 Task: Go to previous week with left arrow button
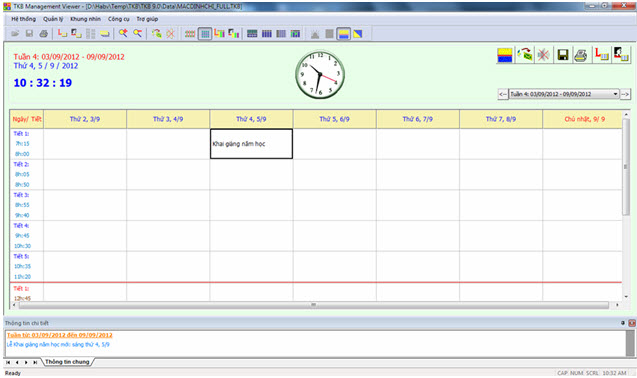pos(503,94)
